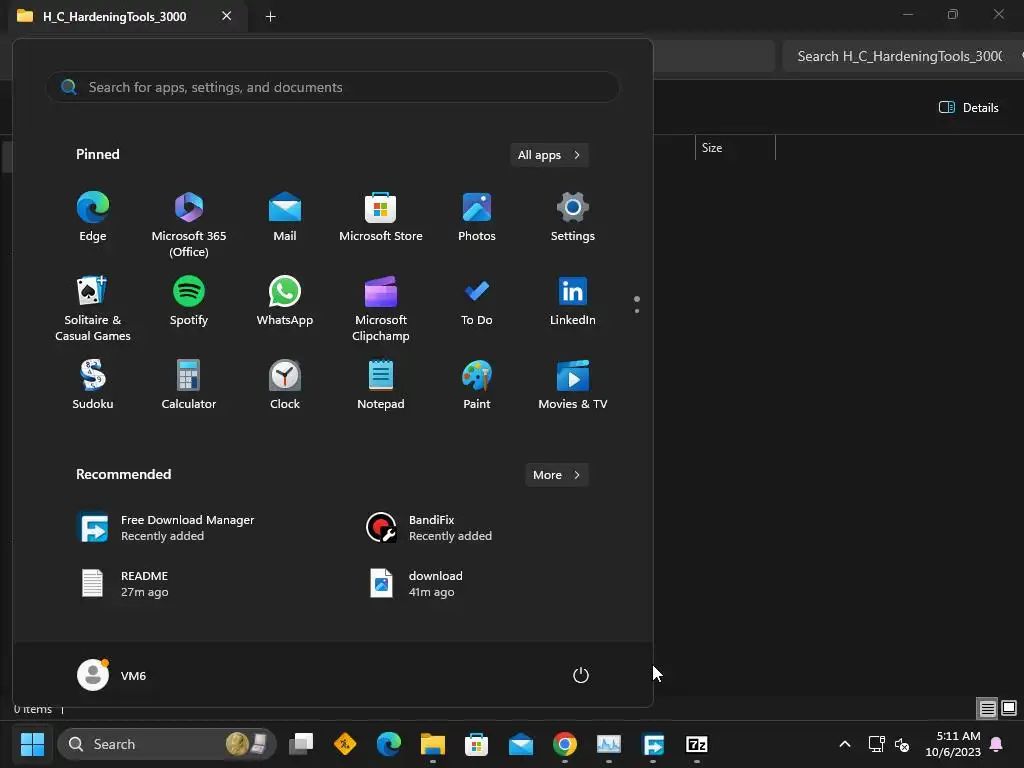Switch Explorer to large thumbnails view
This screenshot has width=1024, height=768.
pos(1009,708)
